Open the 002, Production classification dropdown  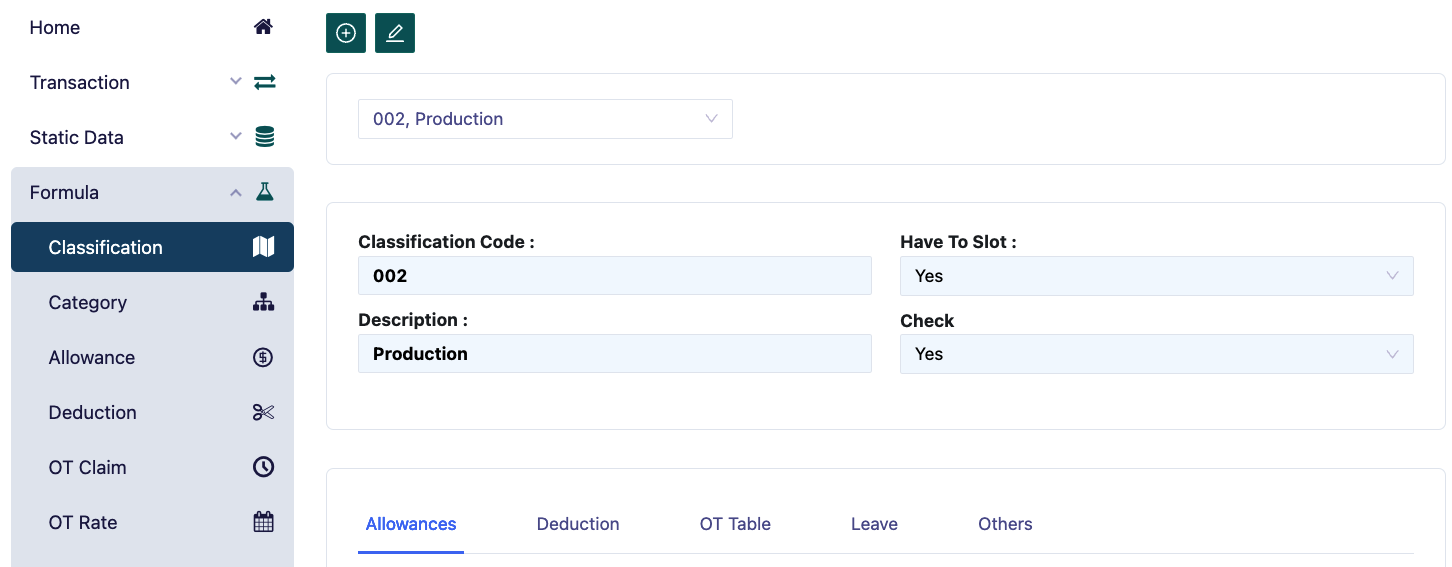click(545, 119)
